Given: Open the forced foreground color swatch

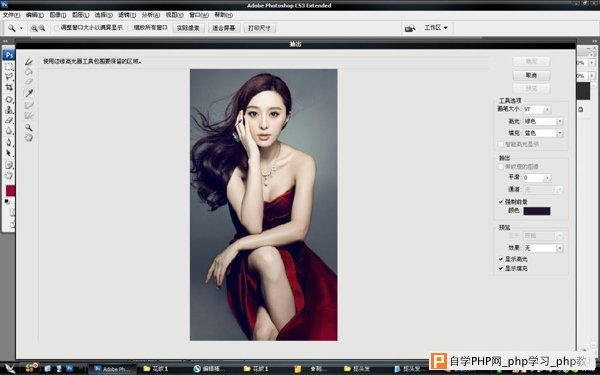Looking at the screenshot, I should 537,211.
